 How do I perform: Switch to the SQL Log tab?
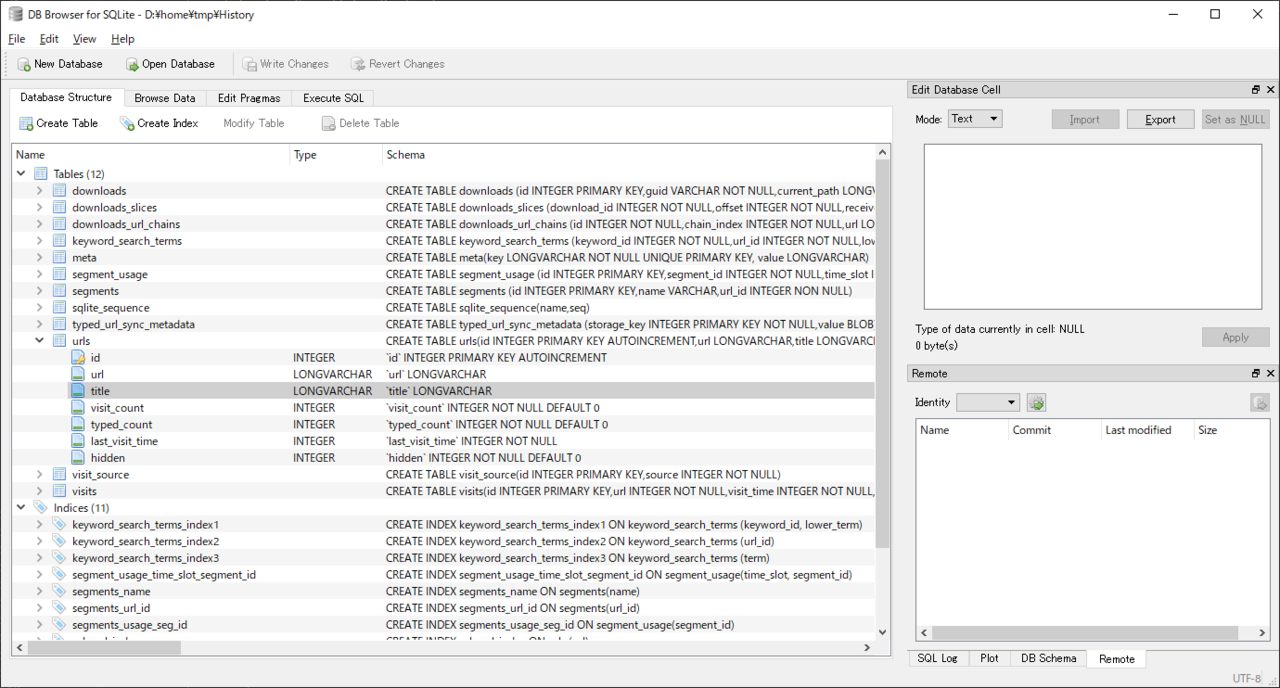tap(937, 659)
